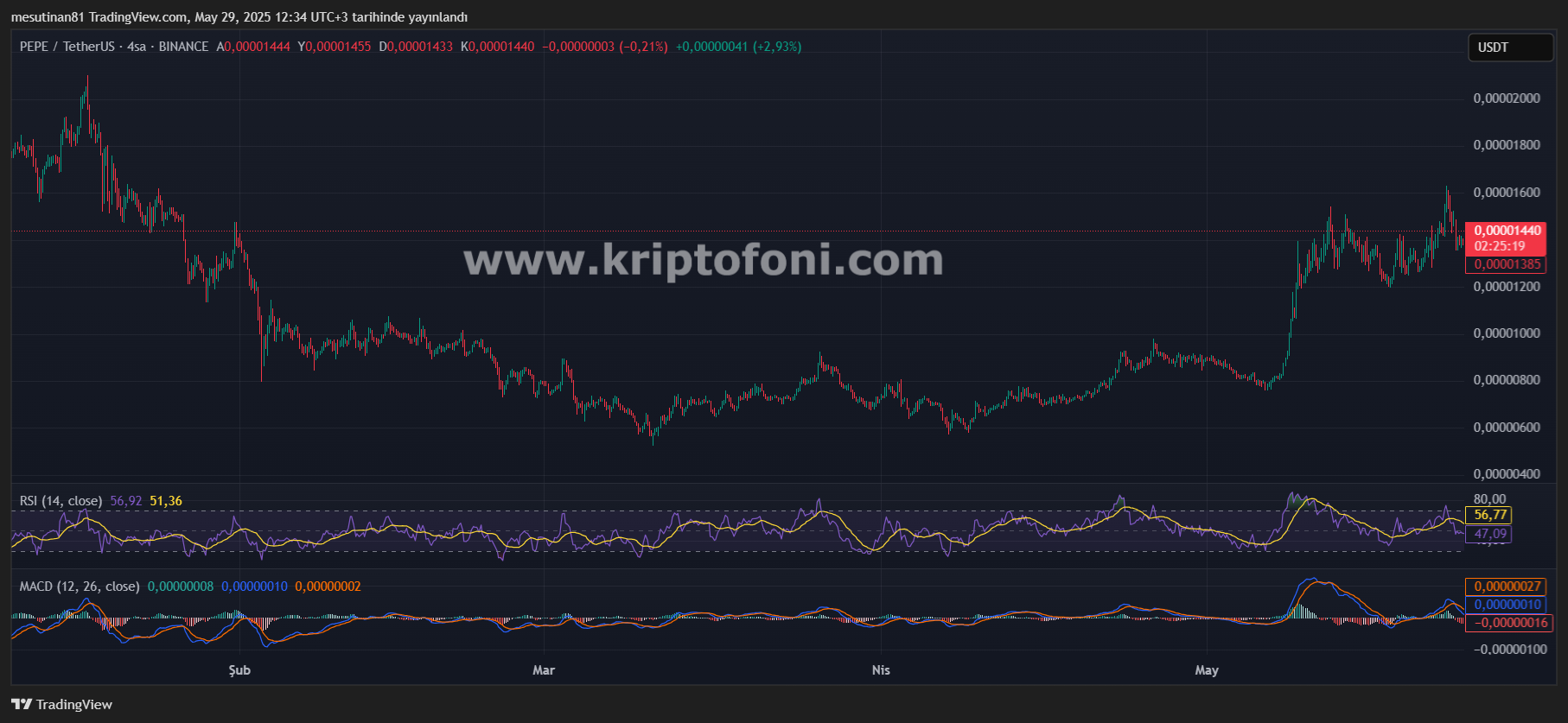1568x723 pixels.
Task: Click the 0,00001600 price axis label
Action: (x=1507, y=193)
